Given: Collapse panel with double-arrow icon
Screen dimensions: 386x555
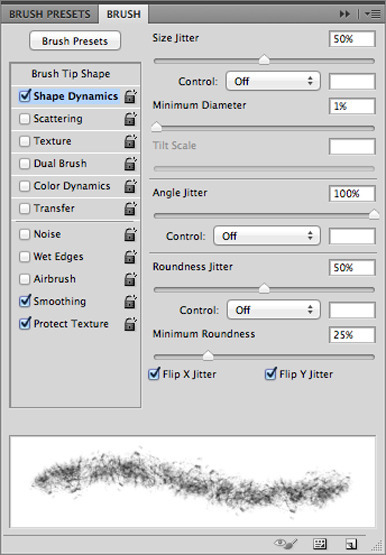Looking at the screenshot, I should (345, 14).
